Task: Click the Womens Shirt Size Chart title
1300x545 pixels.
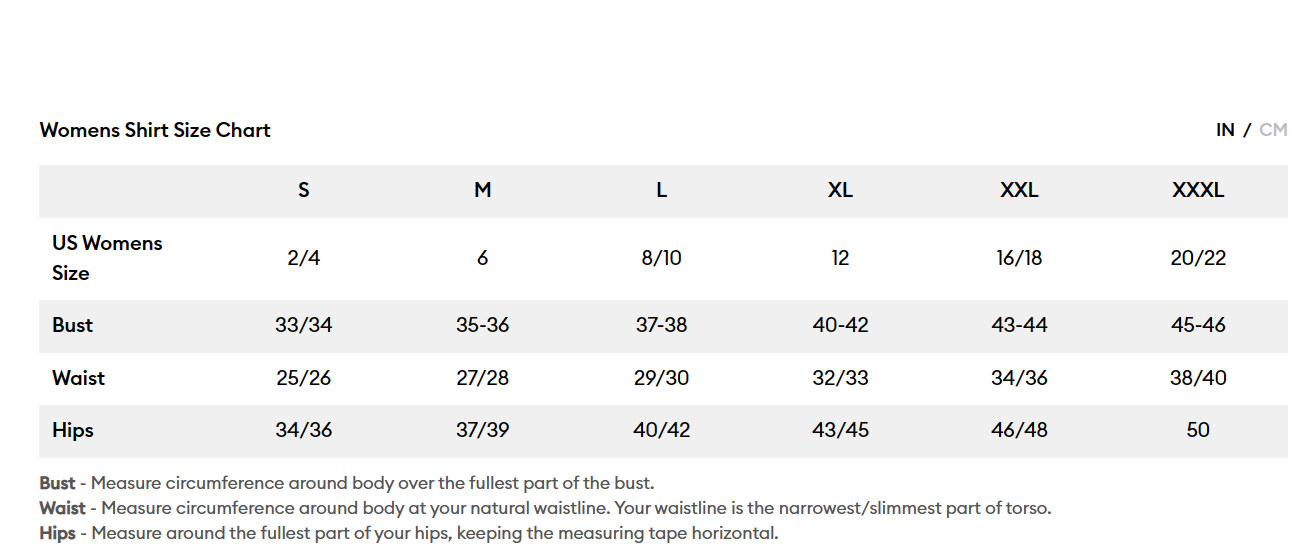Action: click(155, 130)
